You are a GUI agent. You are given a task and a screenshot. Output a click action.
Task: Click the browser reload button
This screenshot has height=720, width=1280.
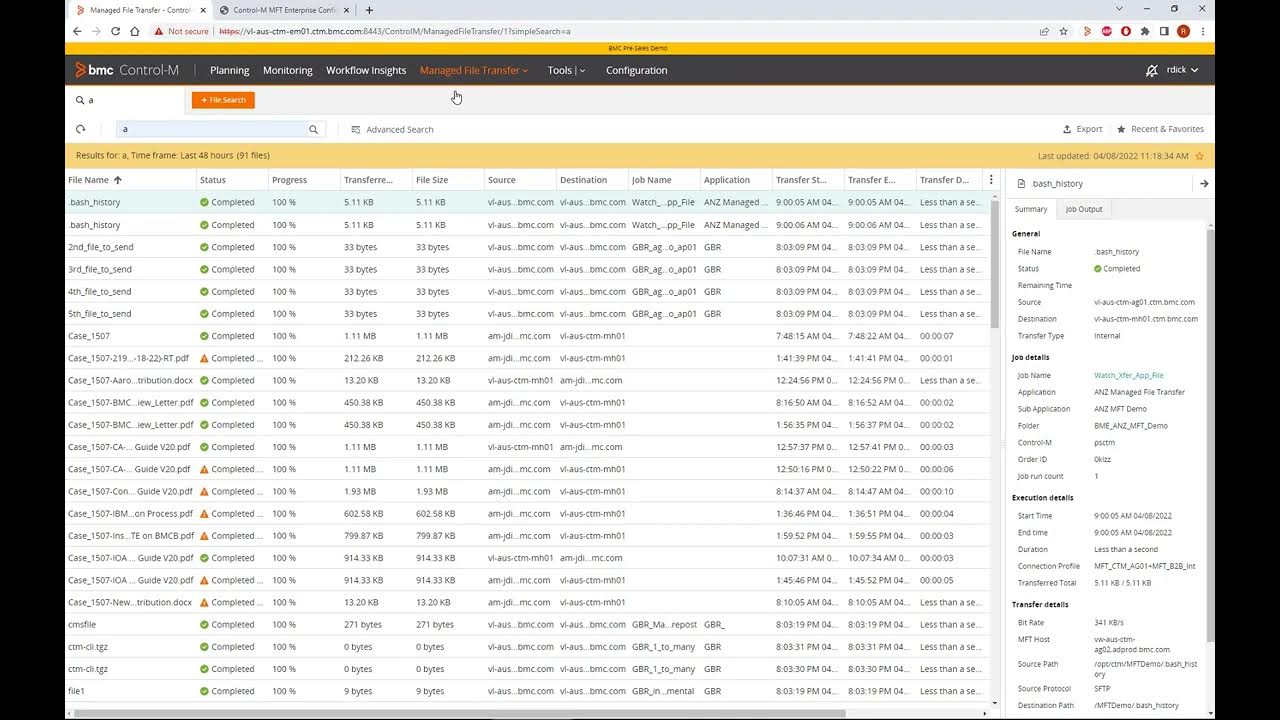(116, 31)
